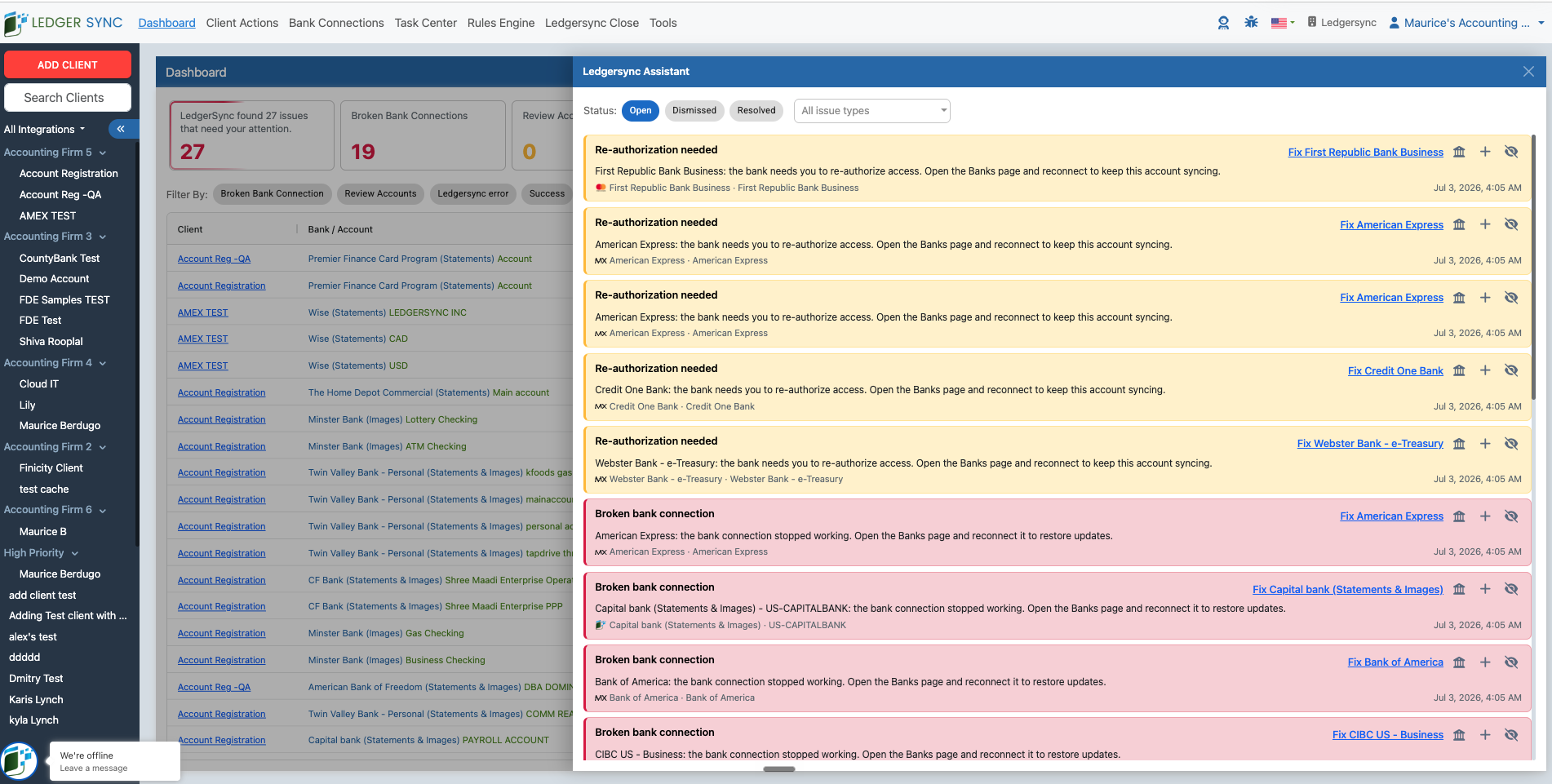Filter dashboard by Review Accounts
Image resolution: width=1552 pixels, height=784 pixels.
pyautogui.click(x=380, y=194)
